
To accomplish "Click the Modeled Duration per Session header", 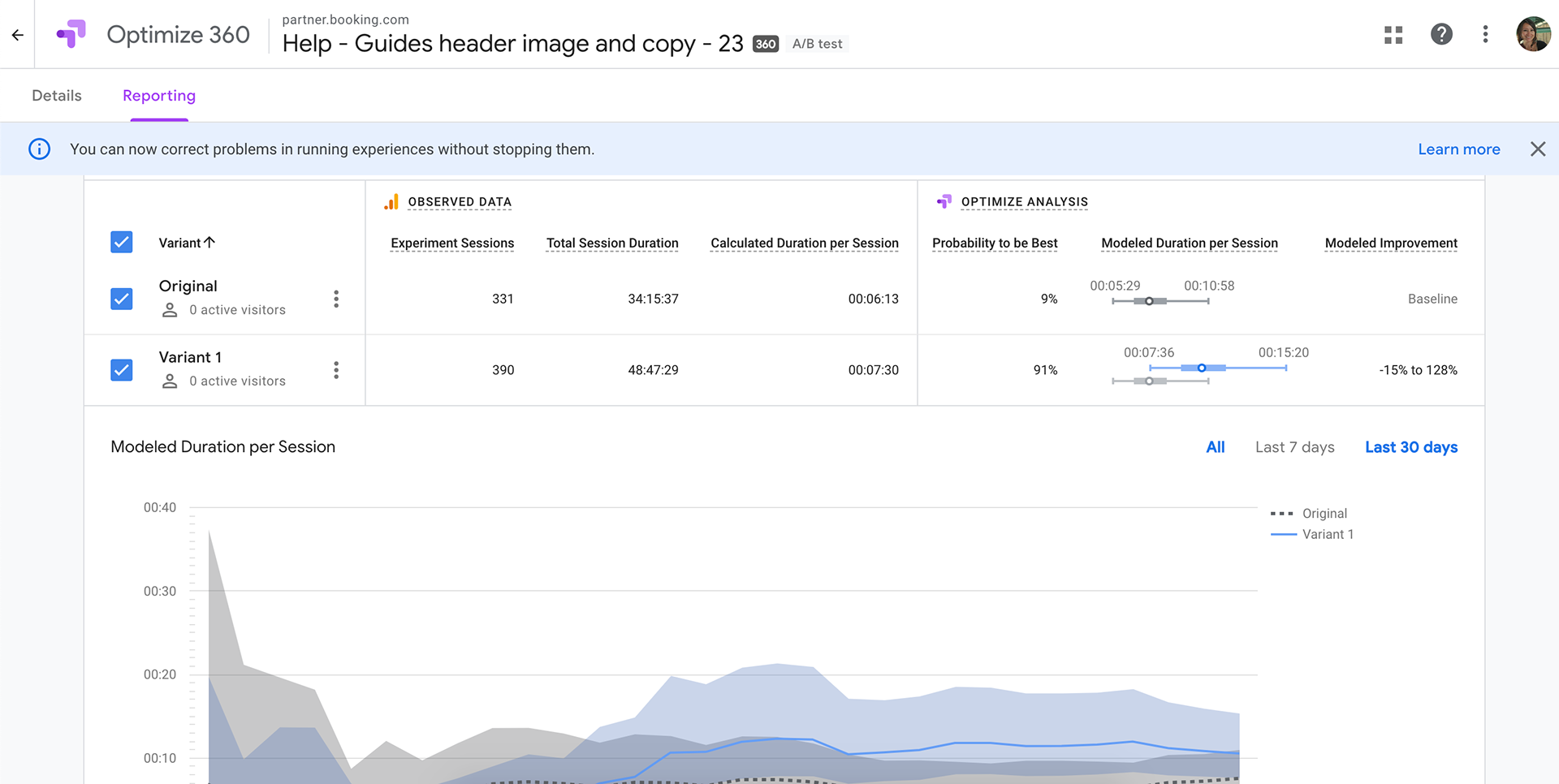I will [x=1190, y=243].
